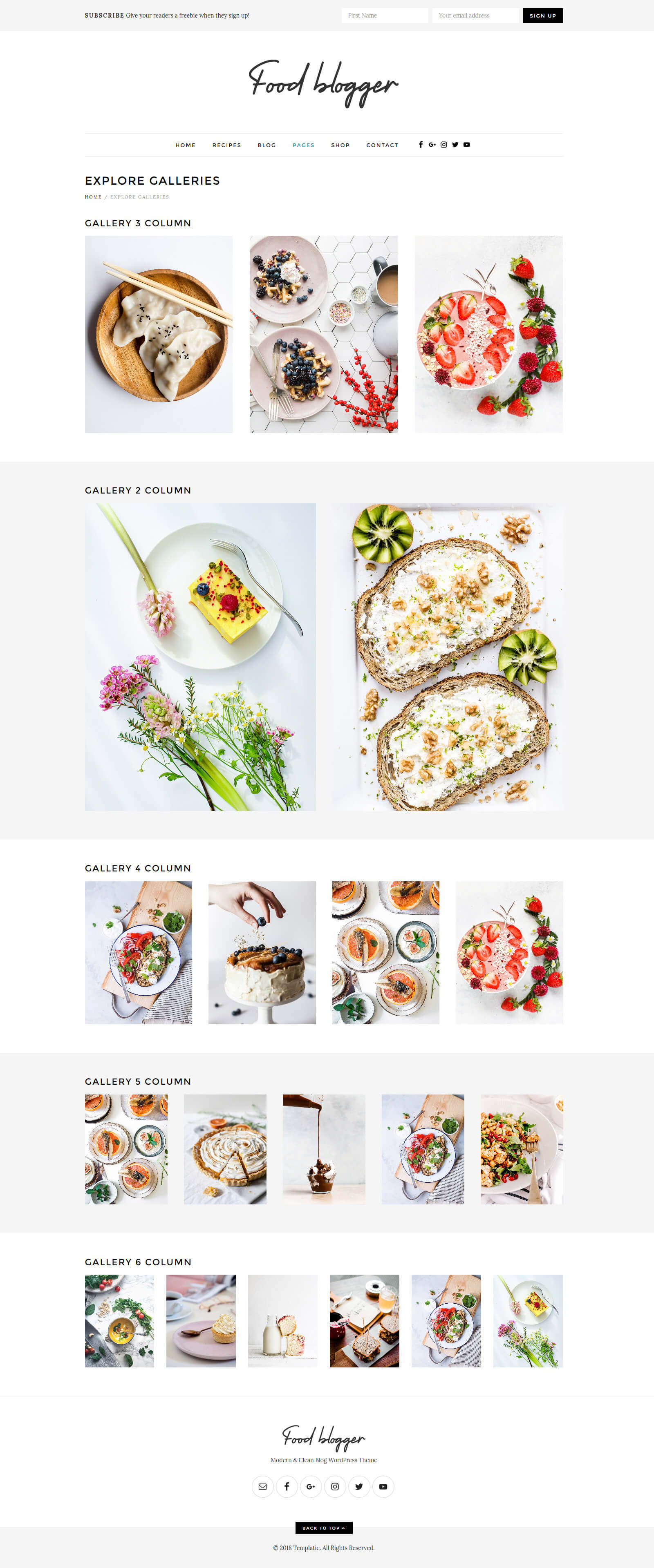Viewport: 654px width, 1568px height.
Task: Open YouTube icon in navigation bar
Action: [466, 145]
